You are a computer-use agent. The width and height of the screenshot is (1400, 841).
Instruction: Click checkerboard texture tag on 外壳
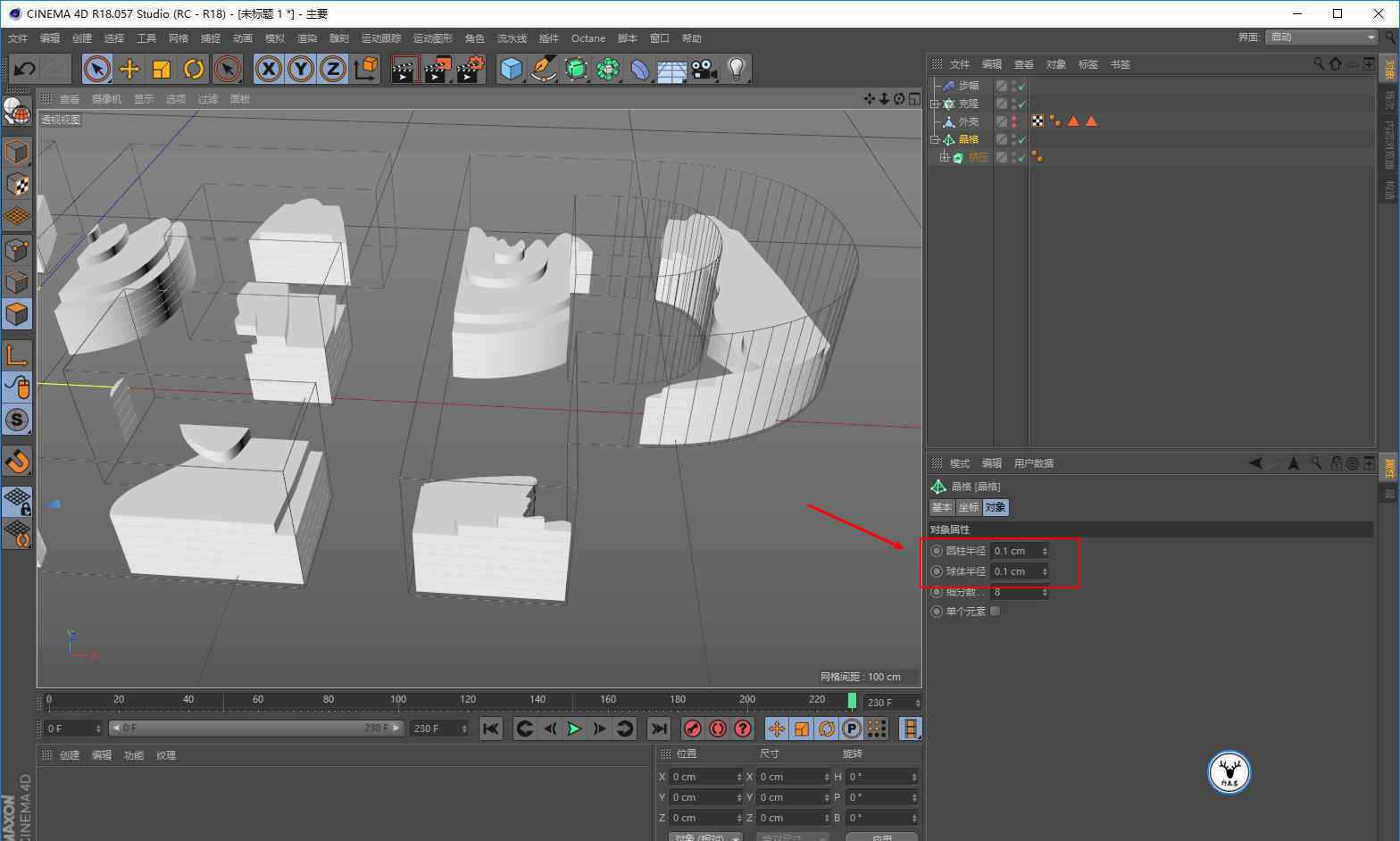click(x=1037, y=121)
